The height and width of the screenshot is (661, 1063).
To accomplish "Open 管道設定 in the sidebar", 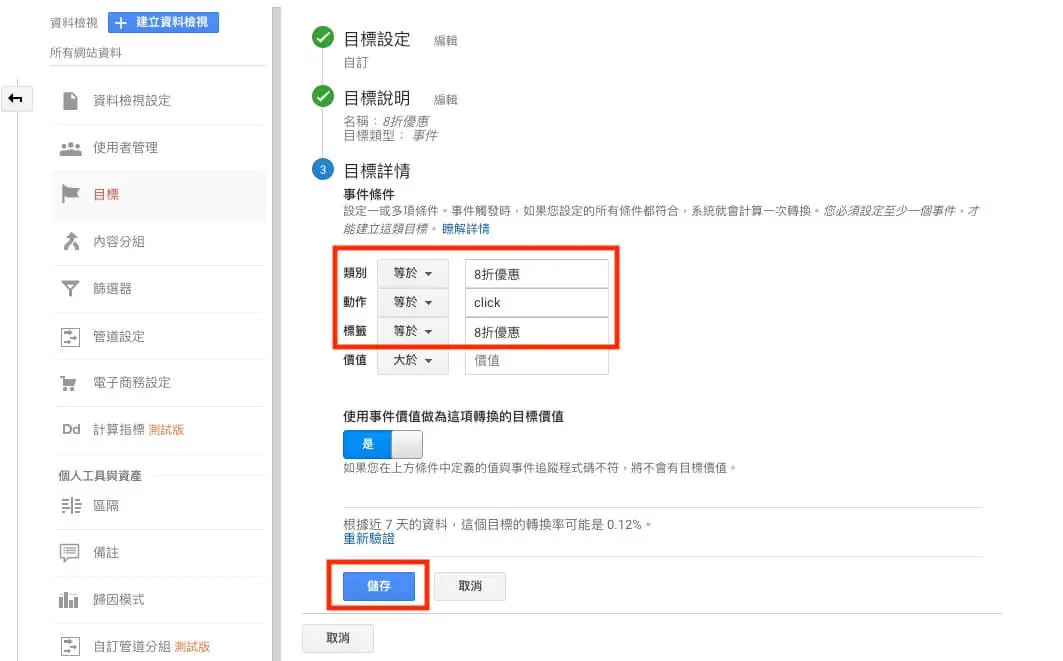I will click(x=119, y=337).
